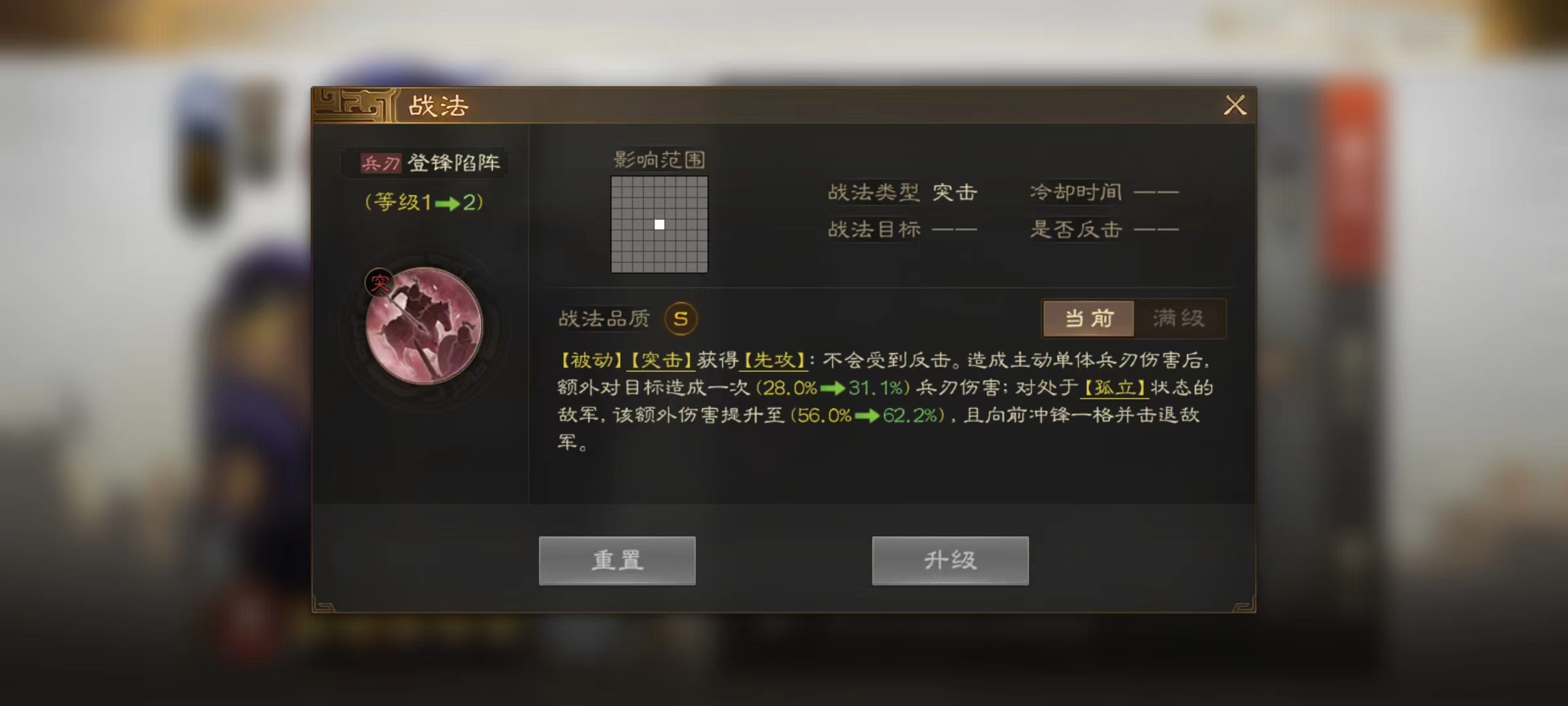Open the 【孤立】 keyword link

[x=1115, y=388]
